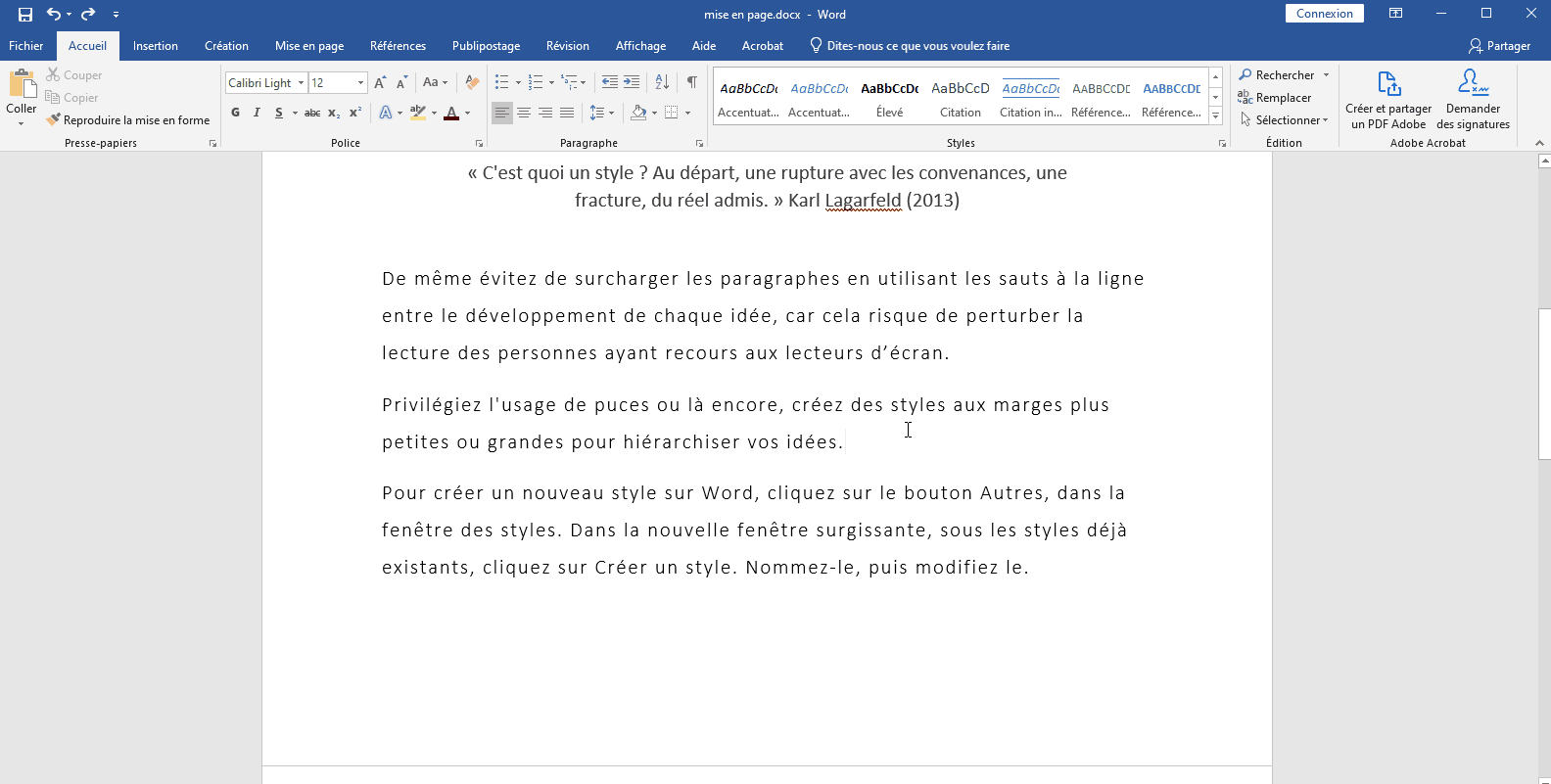1551x784 pixels.
Task: Justify the paragraph text
Action: [567, 113]
